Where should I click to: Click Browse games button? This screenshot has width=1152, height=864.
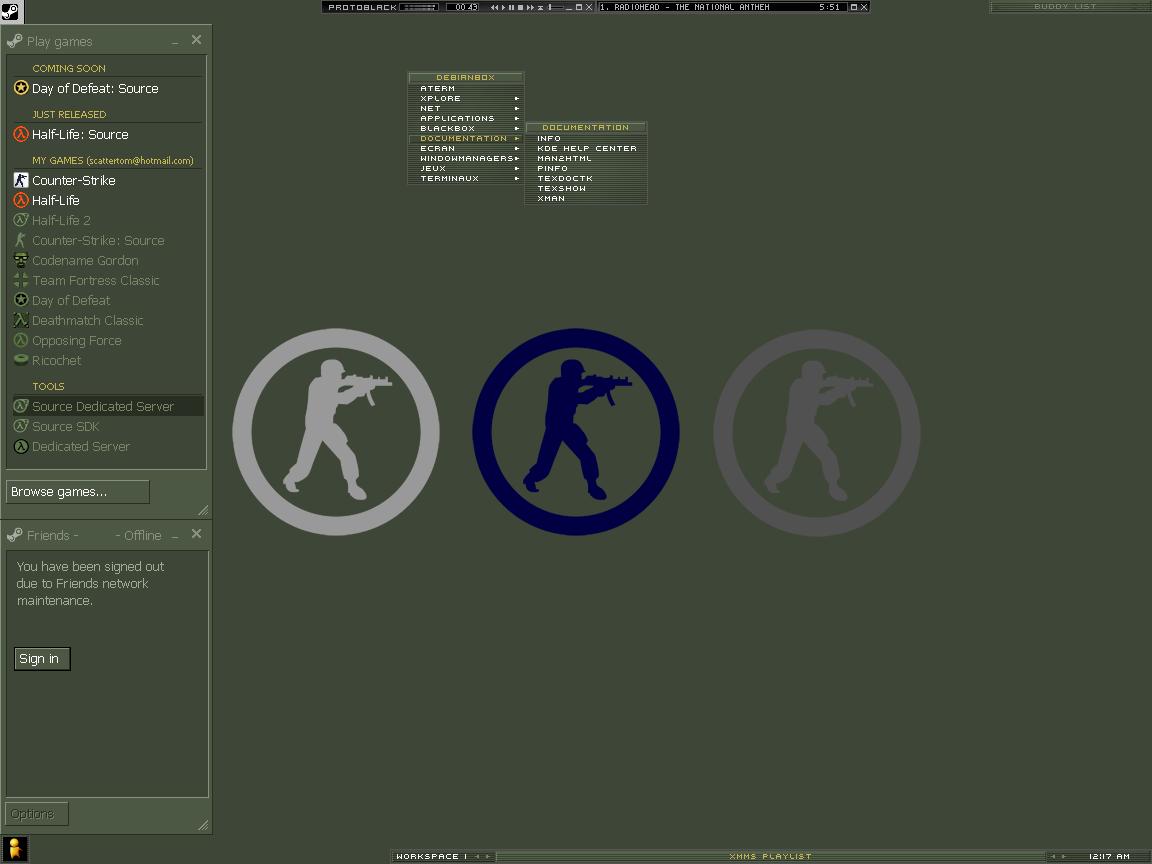coord(77,492)
